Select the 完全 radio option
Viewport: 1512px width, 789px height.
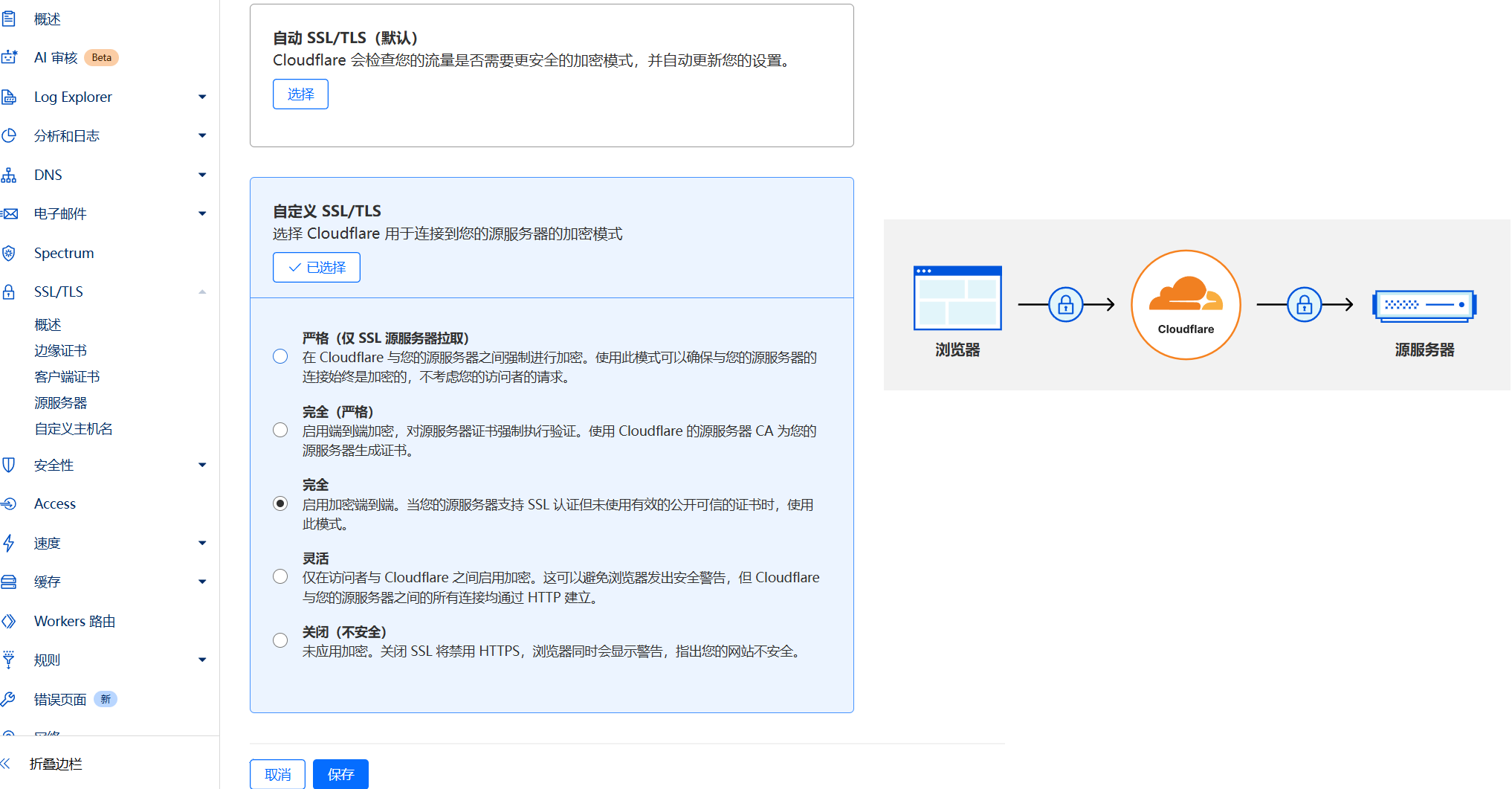click(x=280, y=503)
